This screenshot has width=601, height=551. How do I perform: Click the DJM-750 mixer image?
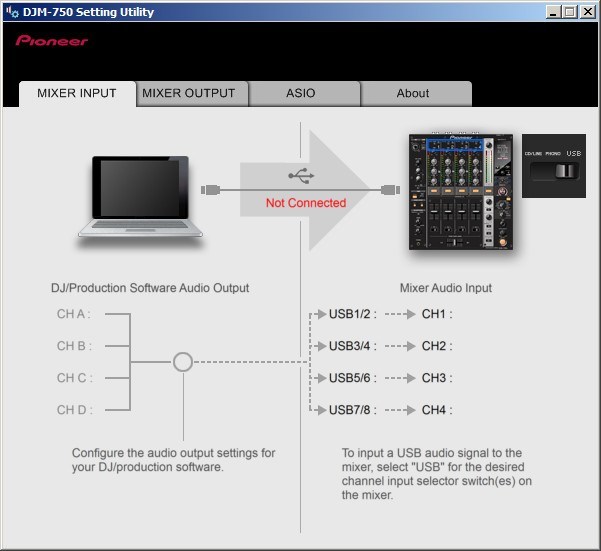pos(461,192)
